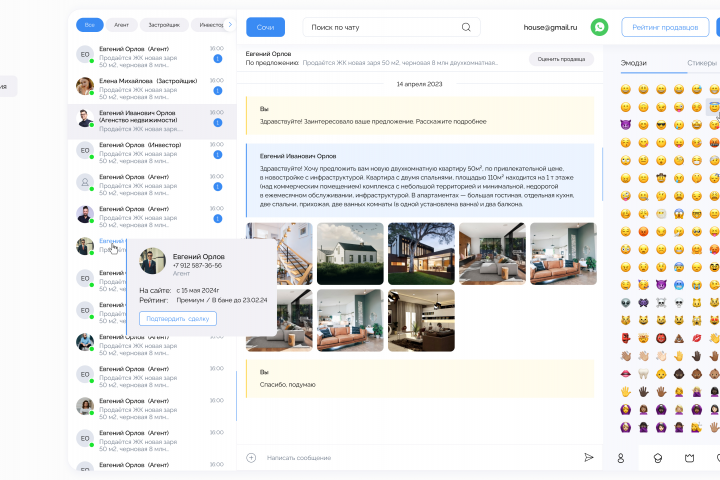The image size is (720, 480).
Task: Select the people emoji category icon
Action: click(x=620, y=458)
